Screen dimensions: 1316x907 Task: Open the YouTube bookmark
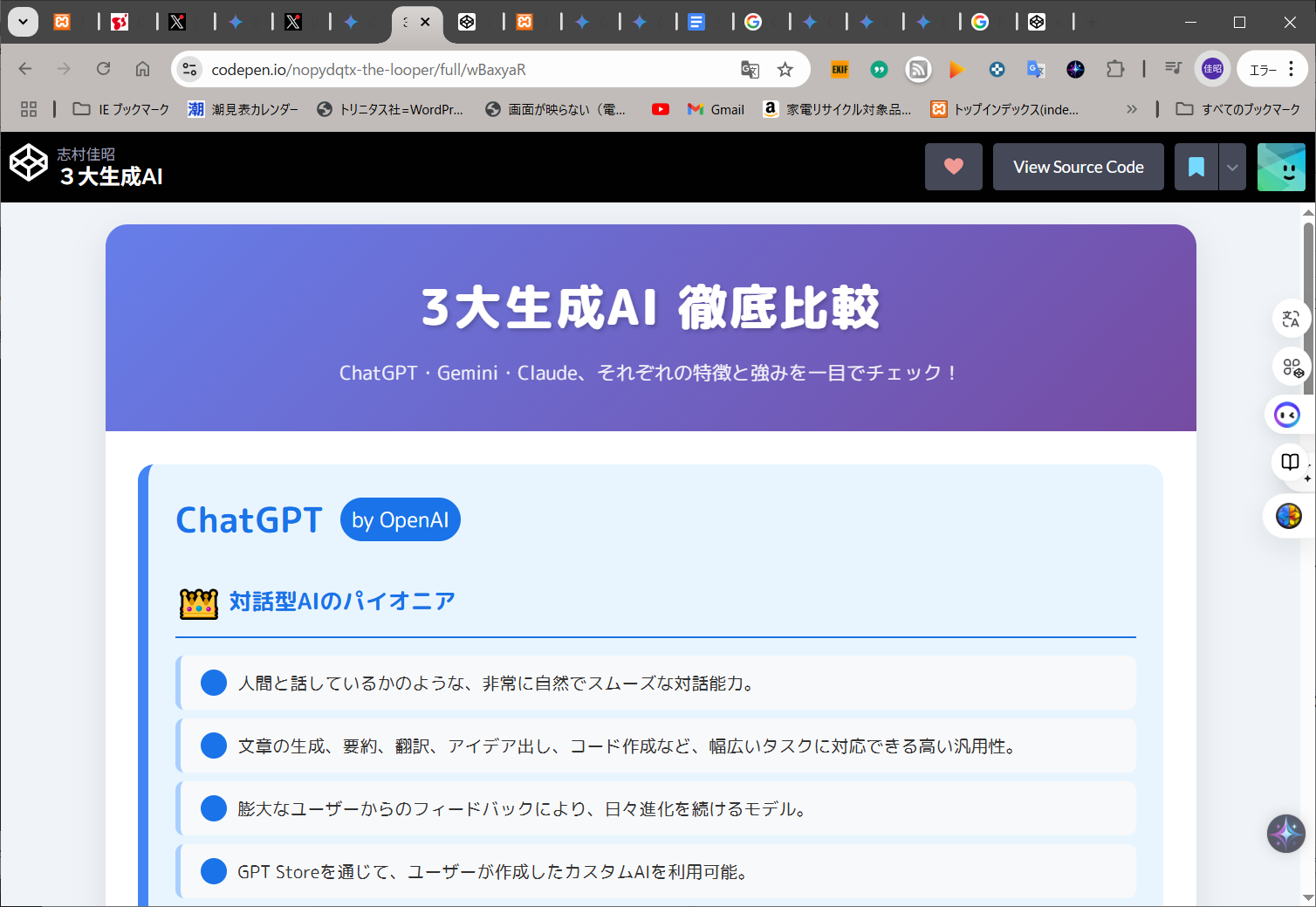click(x=661, y=109)
